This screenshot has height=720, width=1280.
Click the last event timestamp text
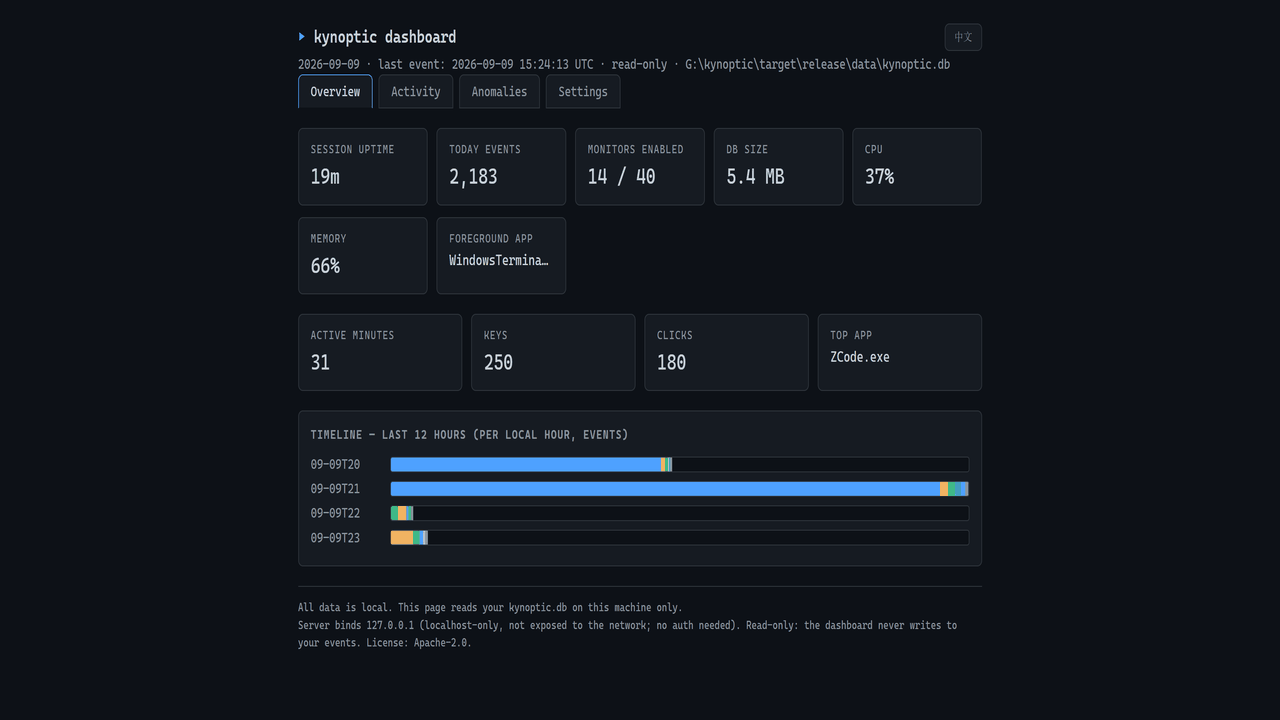point(485,64)
